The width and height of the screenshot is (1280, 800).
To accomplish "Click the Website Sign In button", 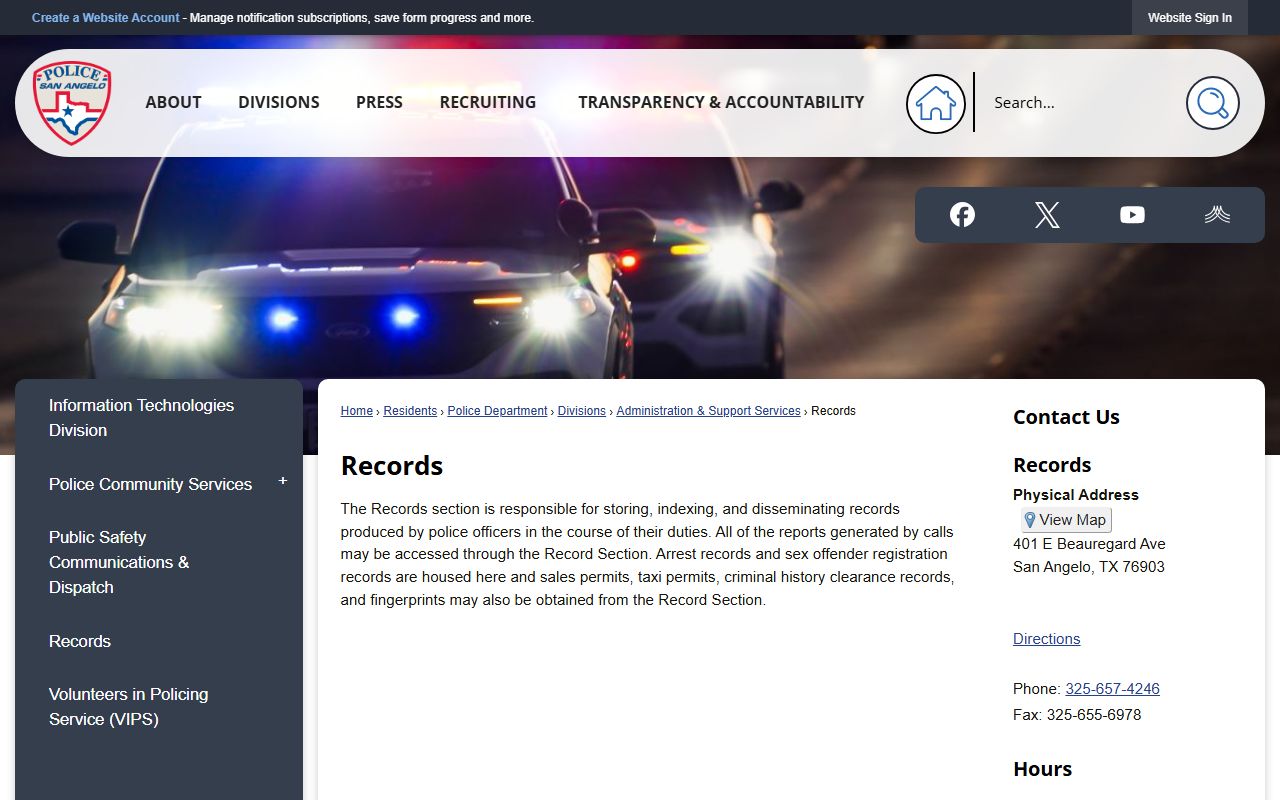I will click(x=1189, y=18).
